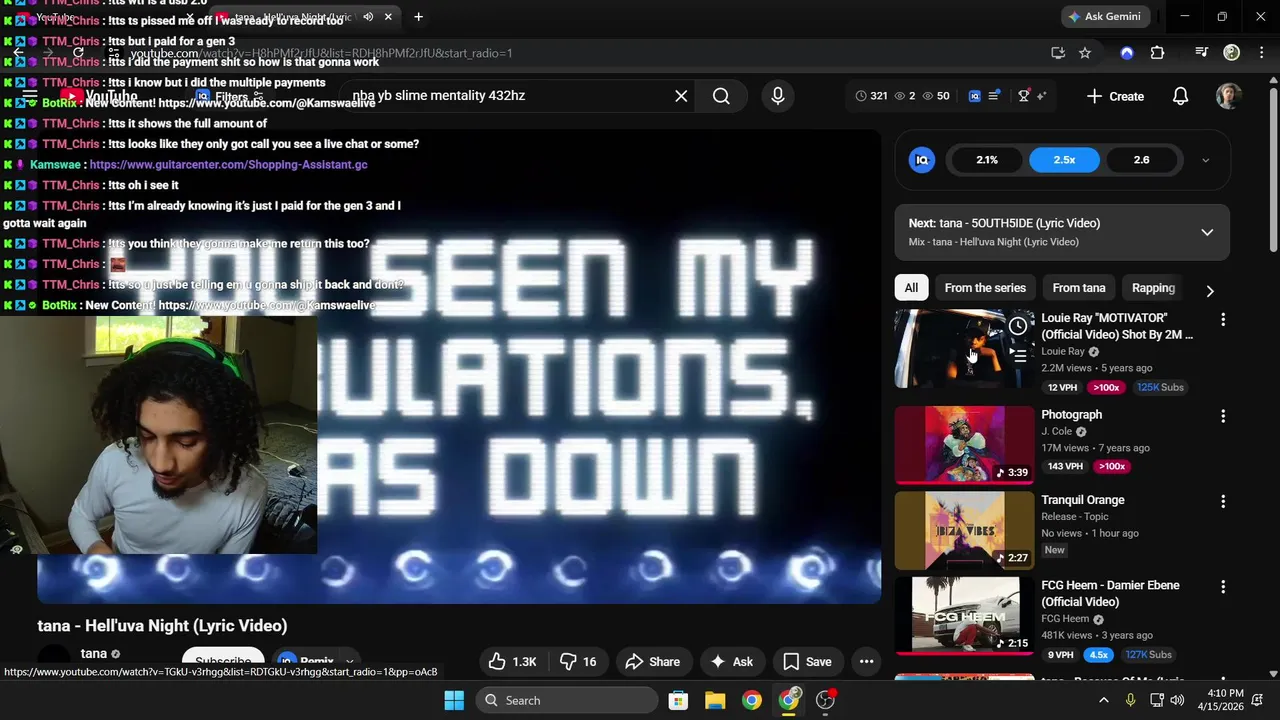The image size is (1280, 720).
Task: Show more filter chips with right arrow
Action: pyautogui.click(x=1210, y=290)
